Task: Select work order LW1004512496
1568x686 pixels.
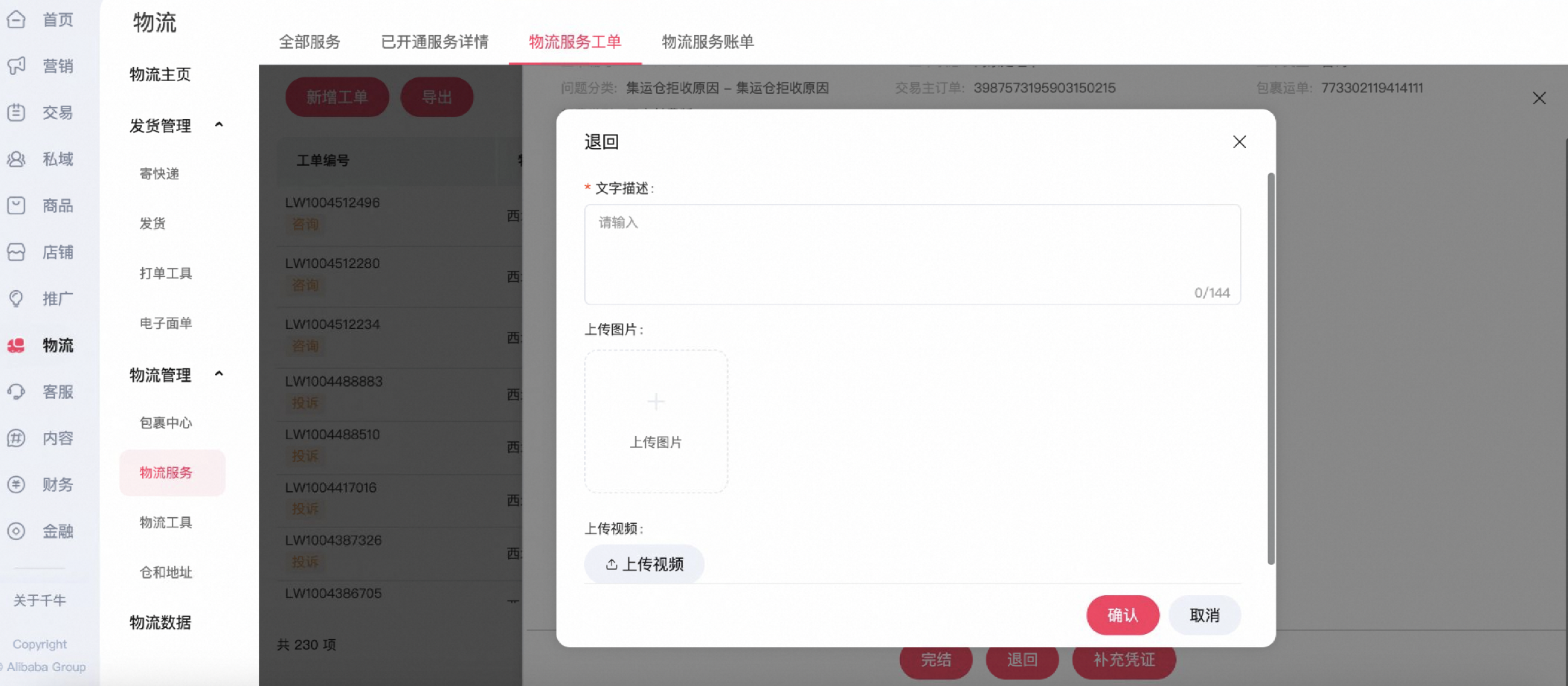Action: tap(332, 203)
